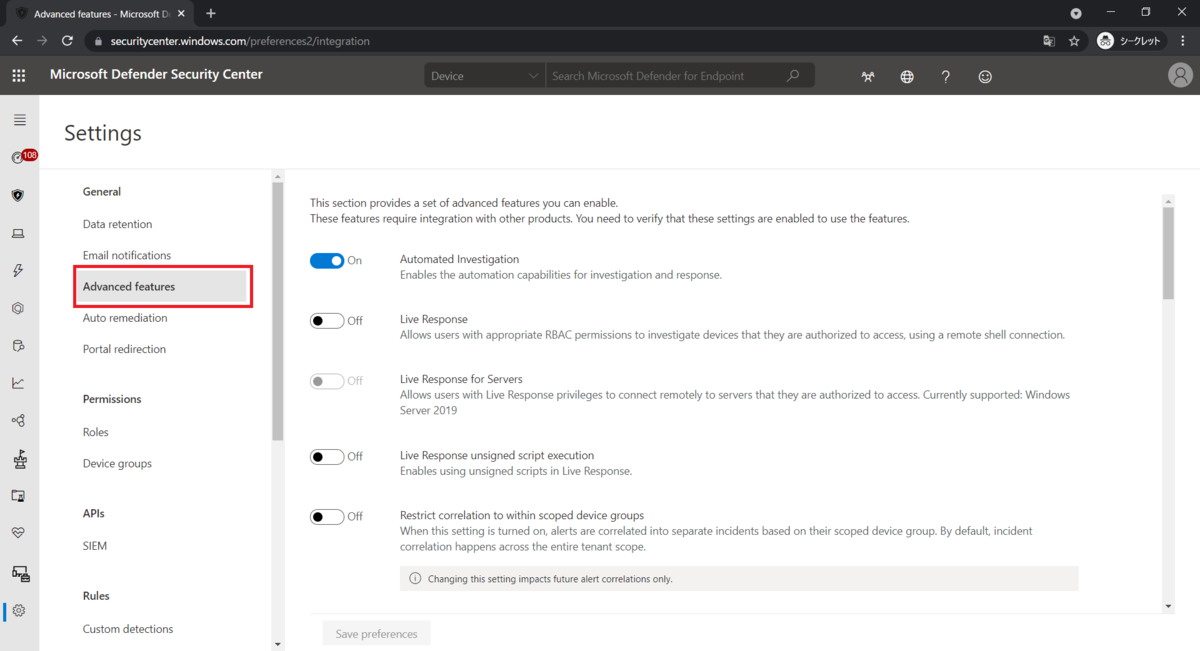Open the Chrome three-dot menu
Viewport: 1200px width, 651px height.
pos(1182,41)
